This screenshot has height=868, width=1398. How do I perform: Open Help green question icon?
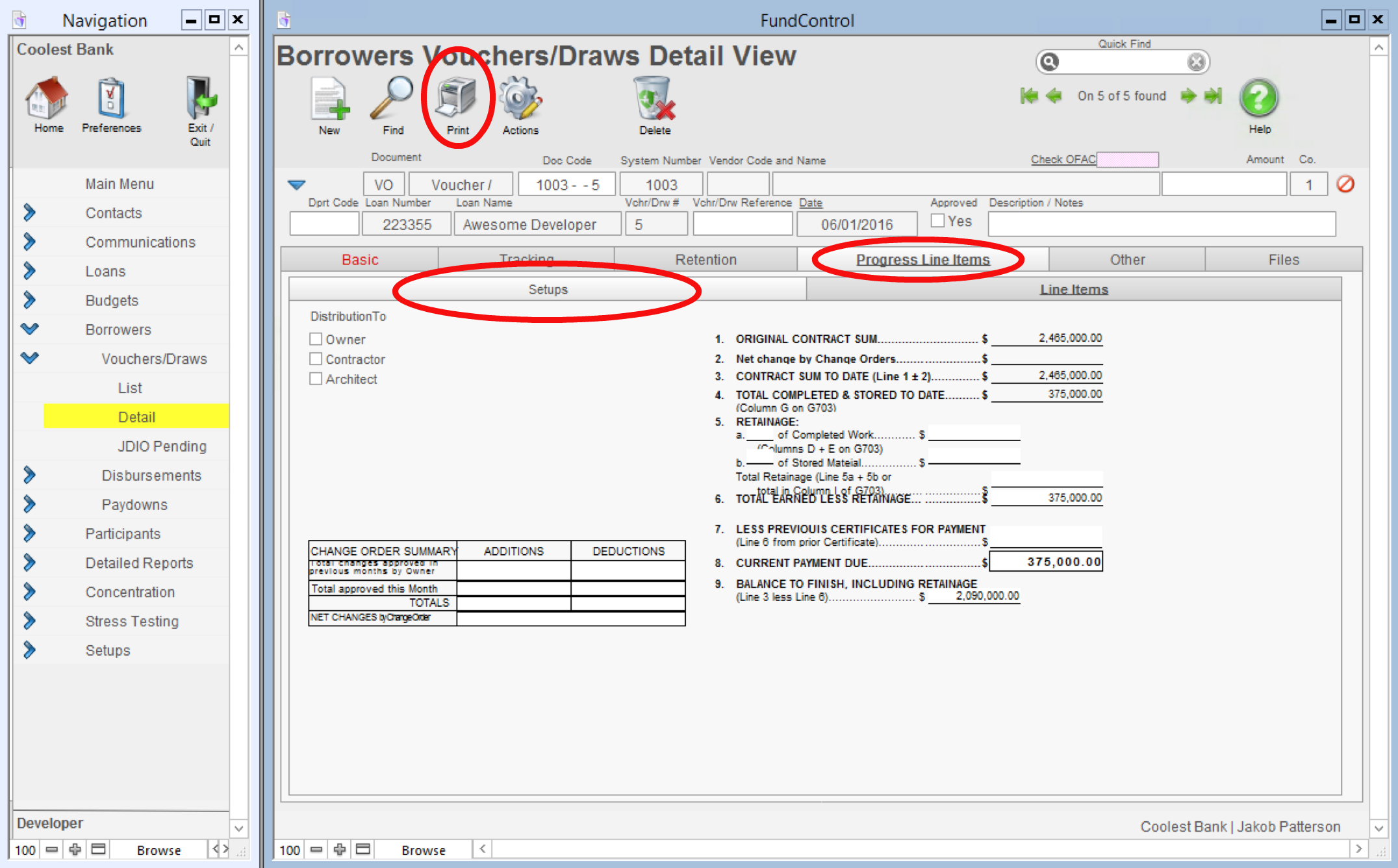(x=1259, y=97)
